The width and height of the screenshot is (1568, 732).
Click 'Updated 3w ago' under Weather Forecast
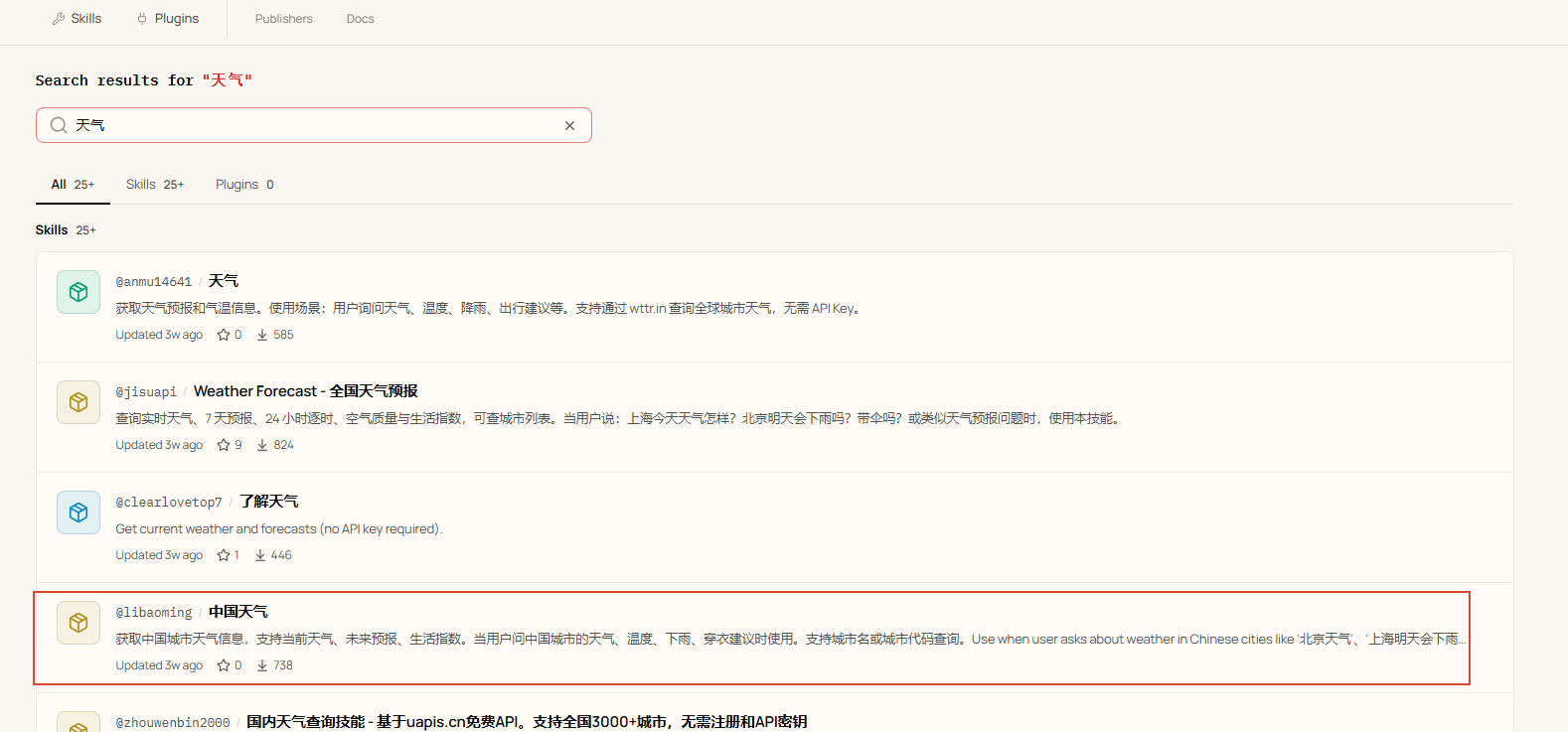coord(159,445)
